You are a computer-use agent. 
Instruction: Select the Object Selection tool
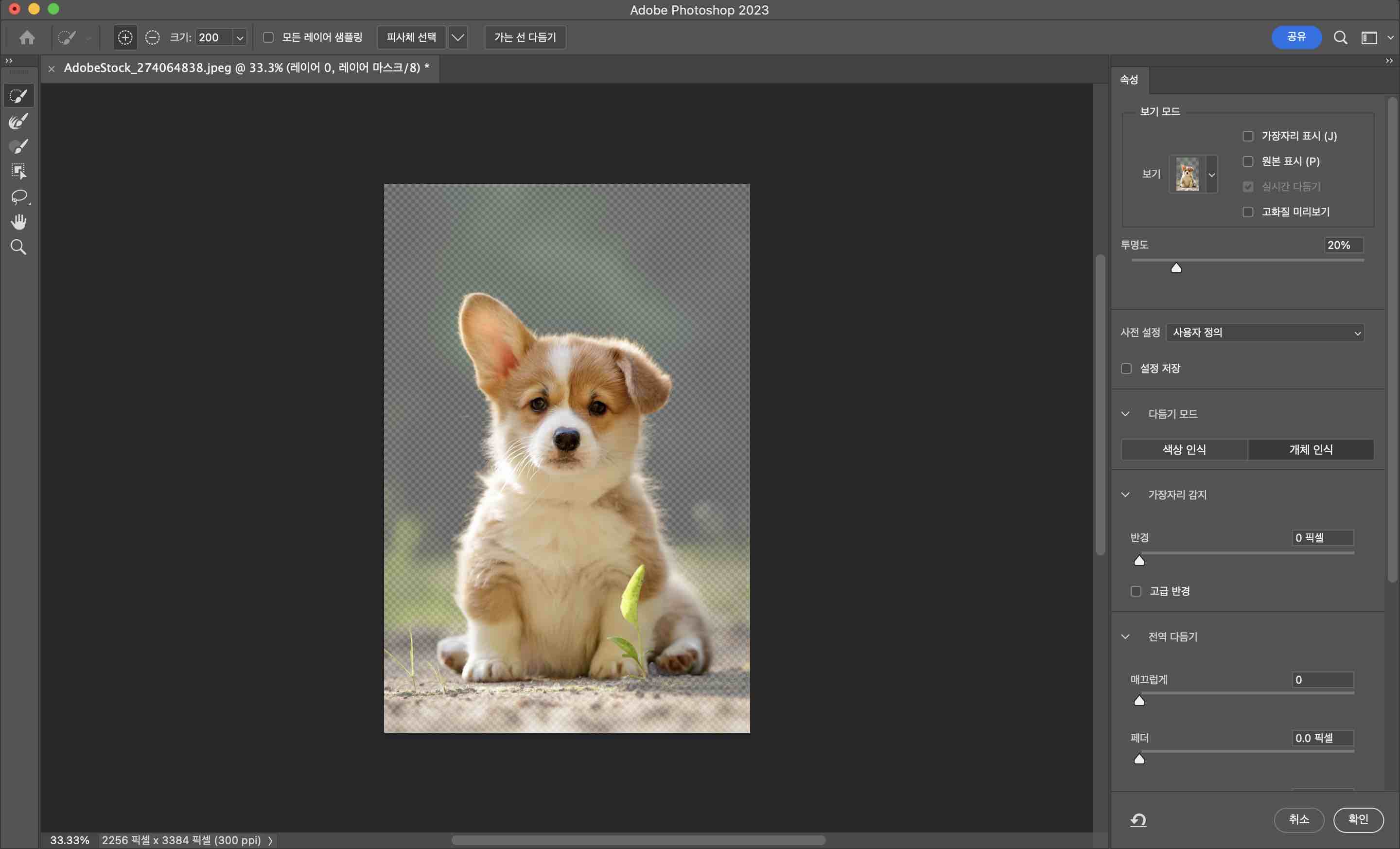(x=18, y=171)
